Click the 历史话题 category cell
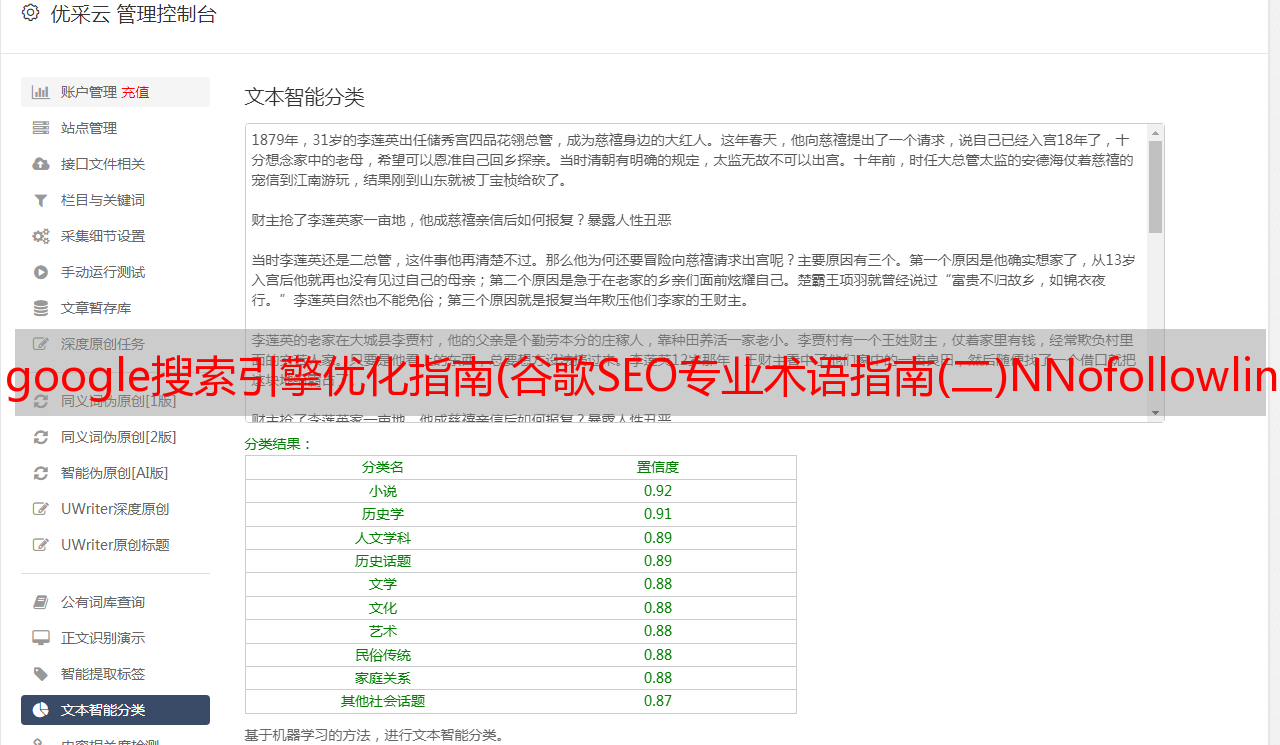1280x745 pixels. [383, 561]
